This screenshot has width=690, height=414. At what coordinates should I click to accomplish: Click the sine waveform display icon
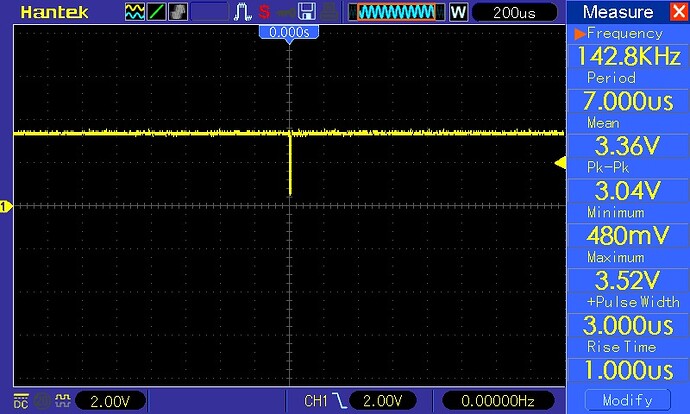[135, 12]
